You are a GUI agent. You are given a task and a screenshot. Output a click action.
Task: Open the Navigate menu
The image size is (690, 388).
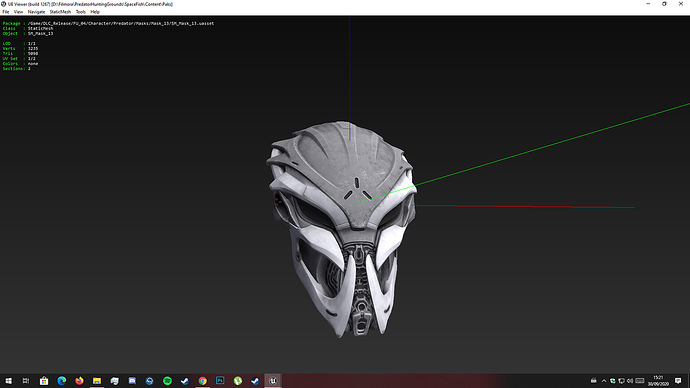[x=37, y=12]
